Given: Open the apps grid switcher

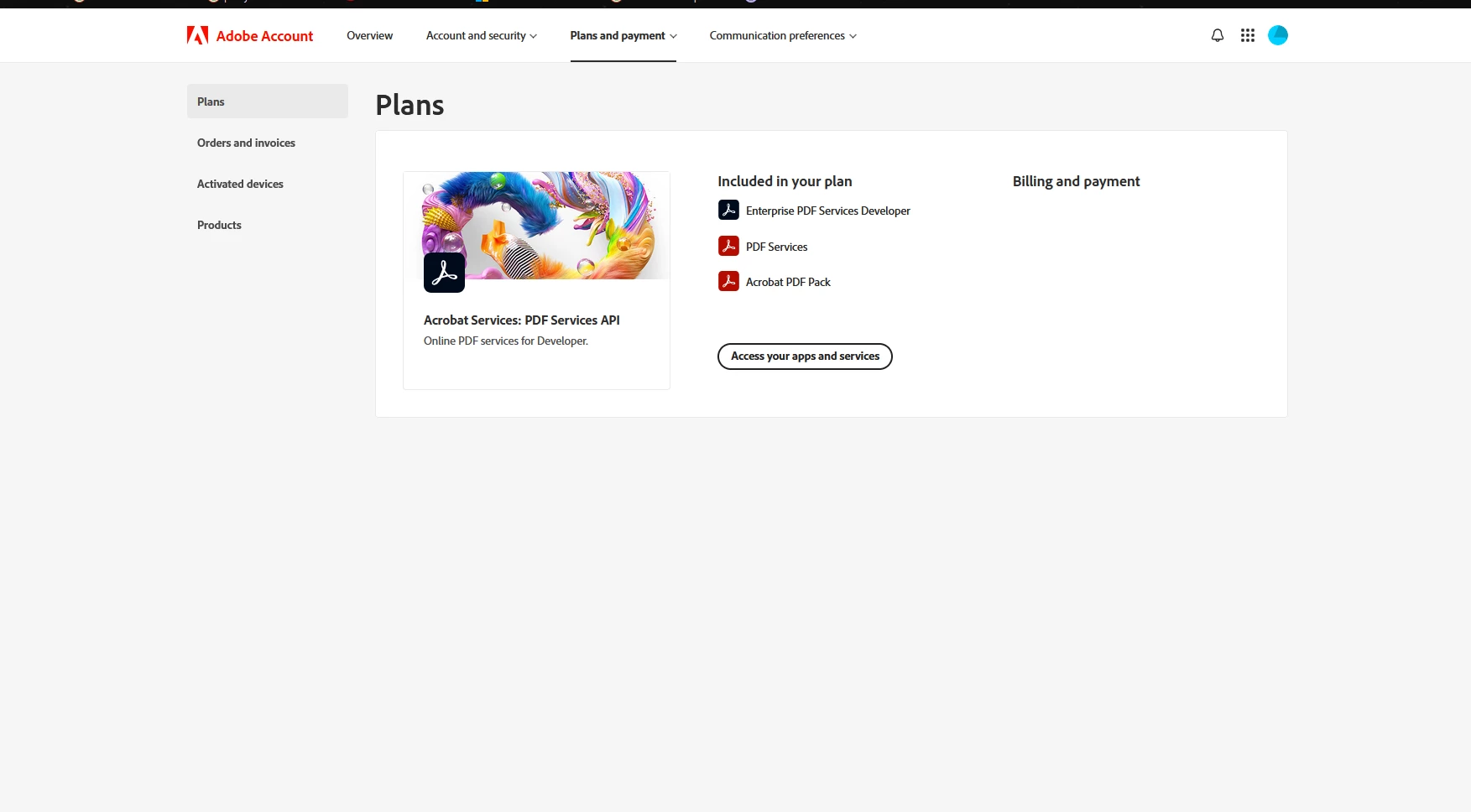Looking at the screenshot, I should point(1248,35).
